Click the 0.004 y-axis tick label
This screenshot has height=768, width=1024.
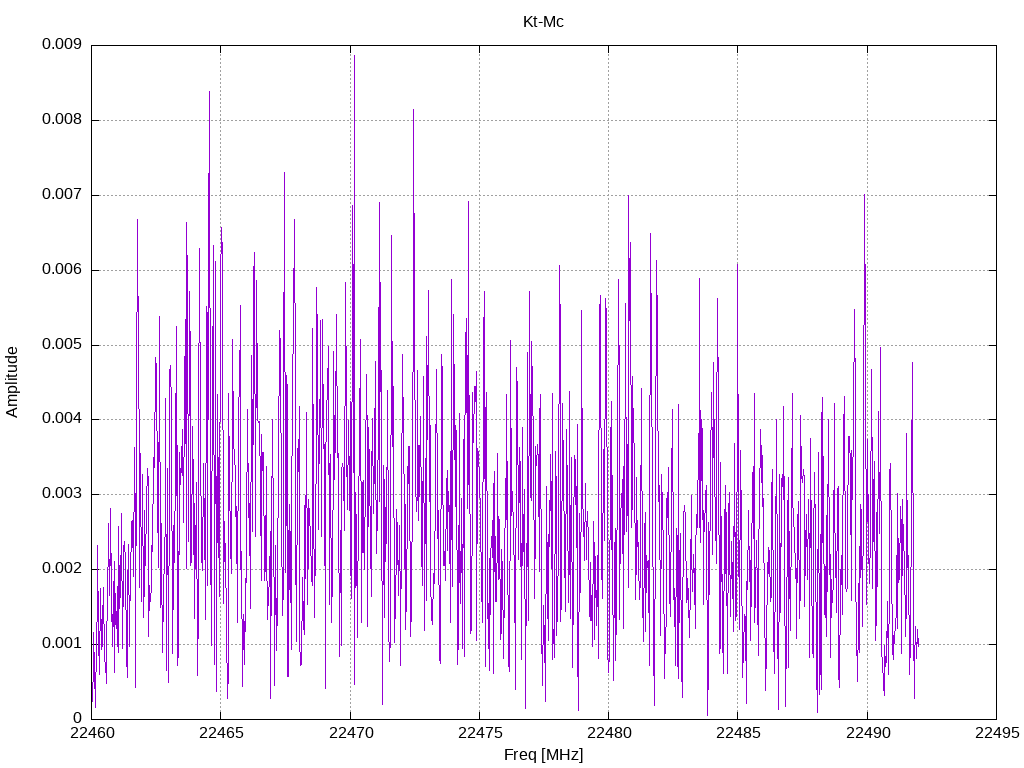pyautogui.click(x=62, y=419)
